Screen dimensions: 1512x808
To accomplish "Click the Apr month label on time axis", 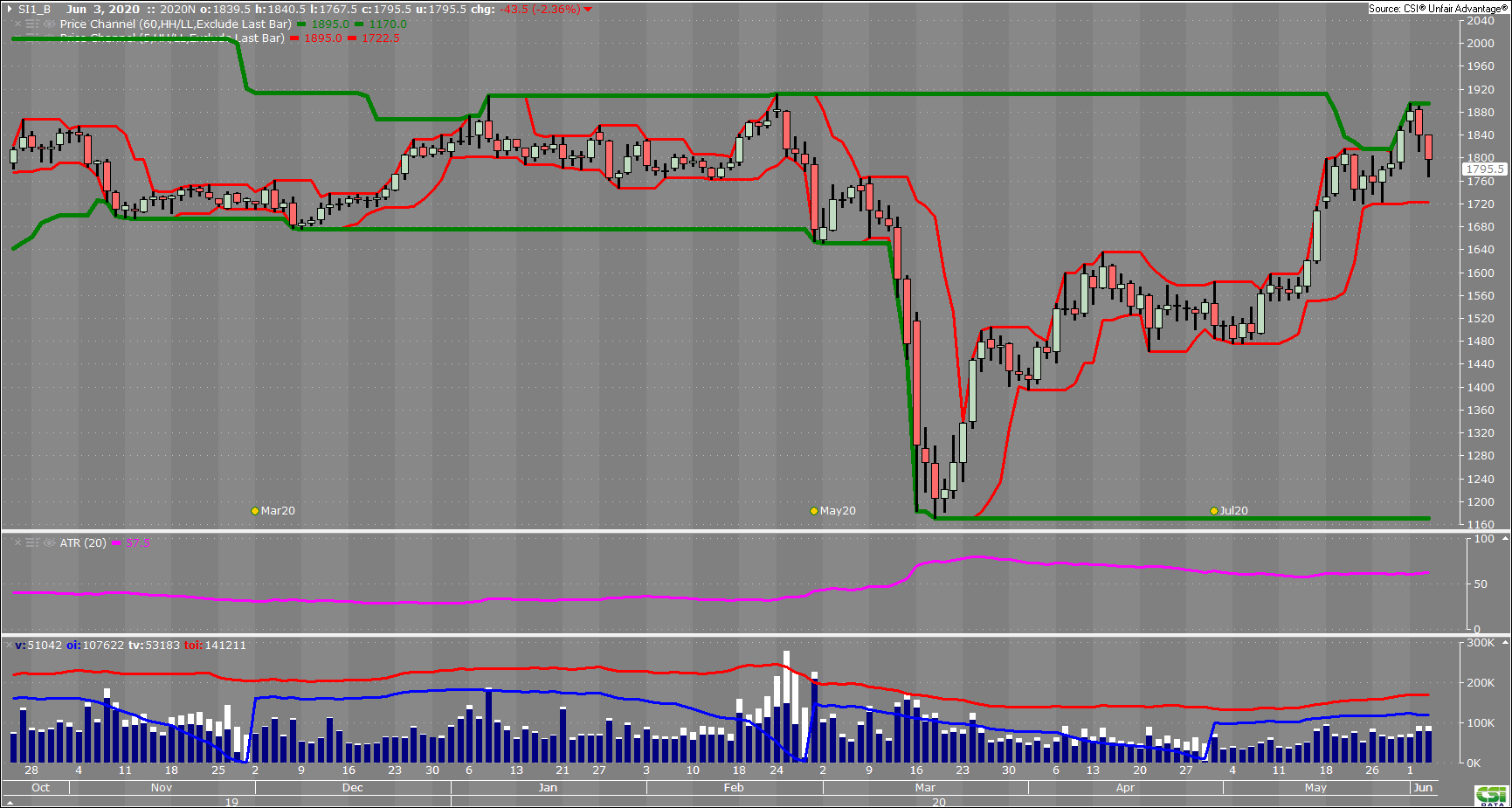I will pos(1125,788).
